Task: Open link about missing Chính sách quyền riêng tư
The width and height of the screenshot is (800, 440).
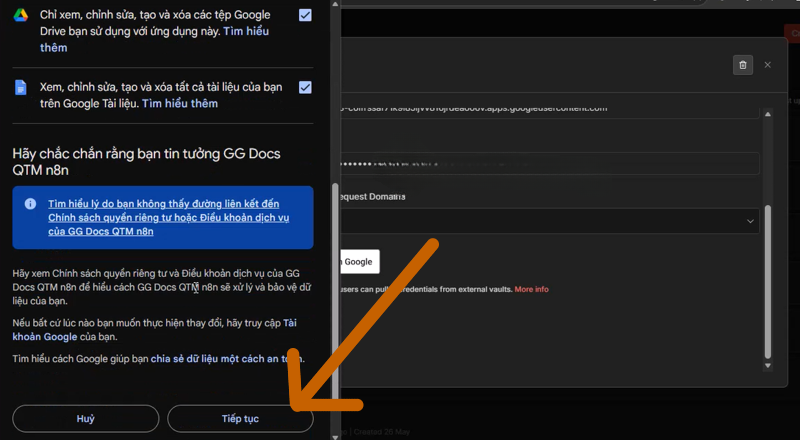Action: coord(168,217)
